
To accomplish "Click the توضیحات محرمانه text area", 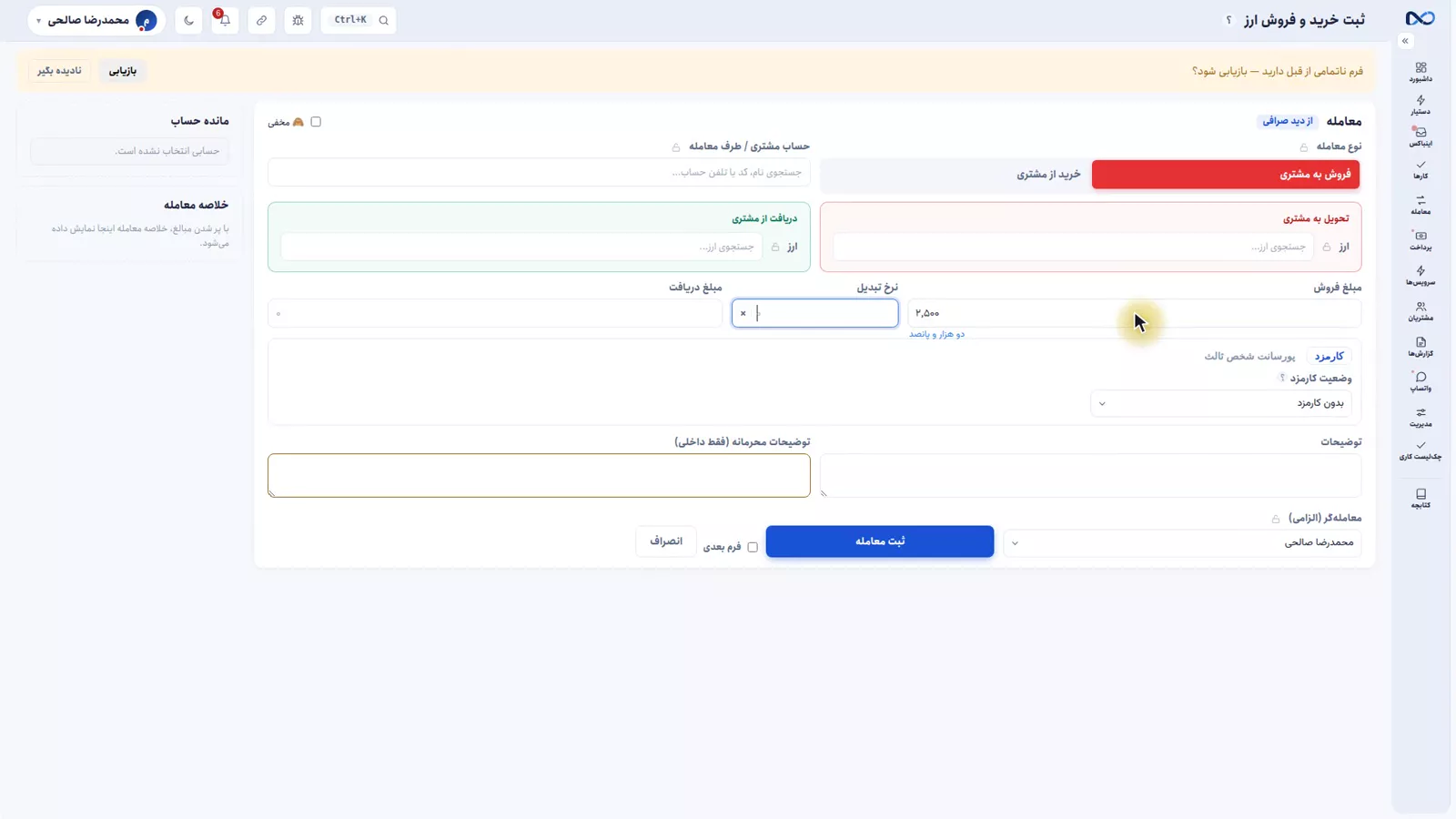I will pyautogui.click(x=539, y=476).
